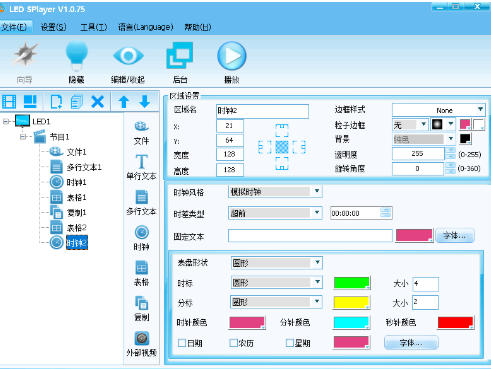The image size is (491, 369).
Task: Adjust the 透明度 stepper arrows
Action: click(450, 154)
